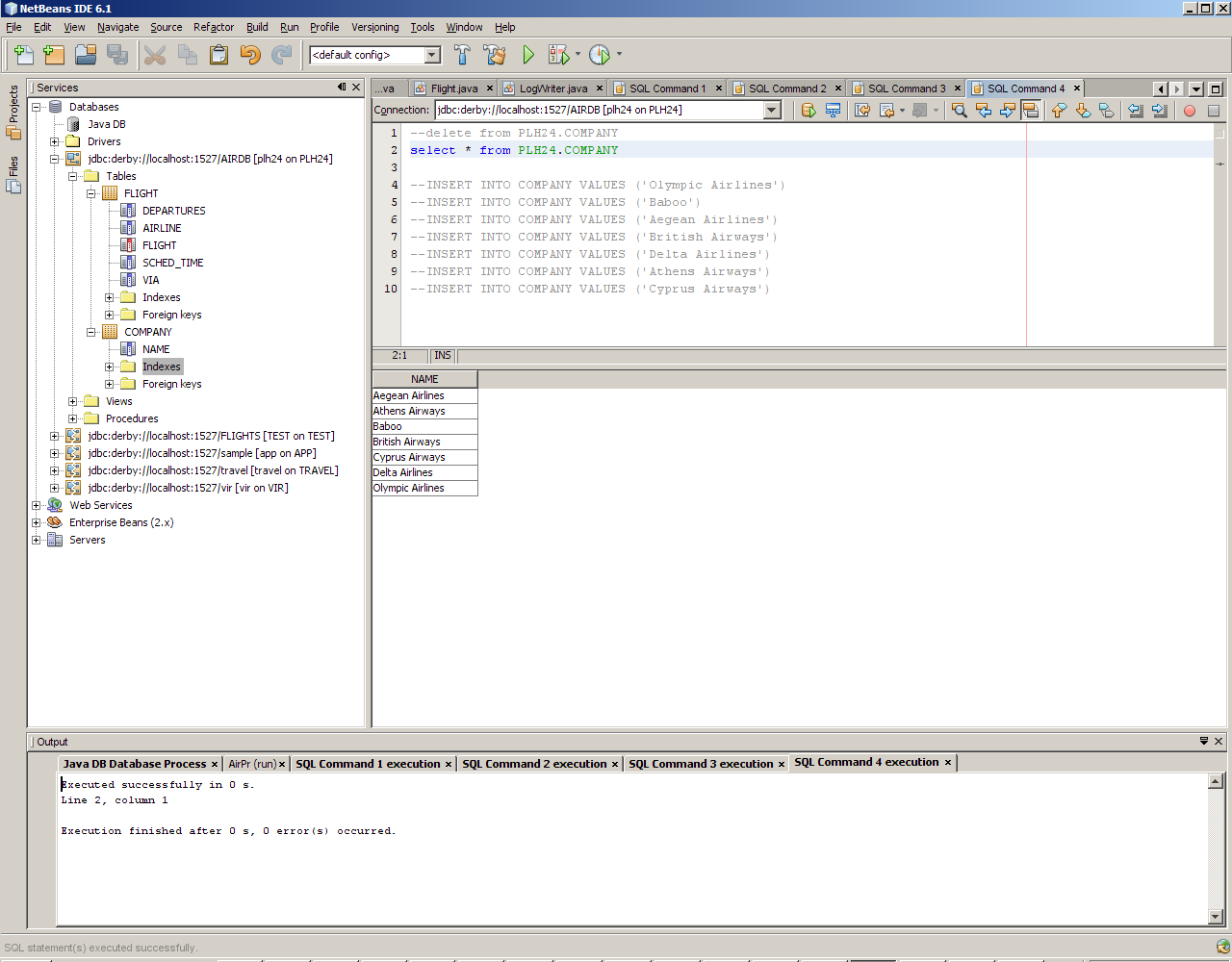1232x962 pixels.
Task: Open the Files side panel button
Action: pos(13,173)
